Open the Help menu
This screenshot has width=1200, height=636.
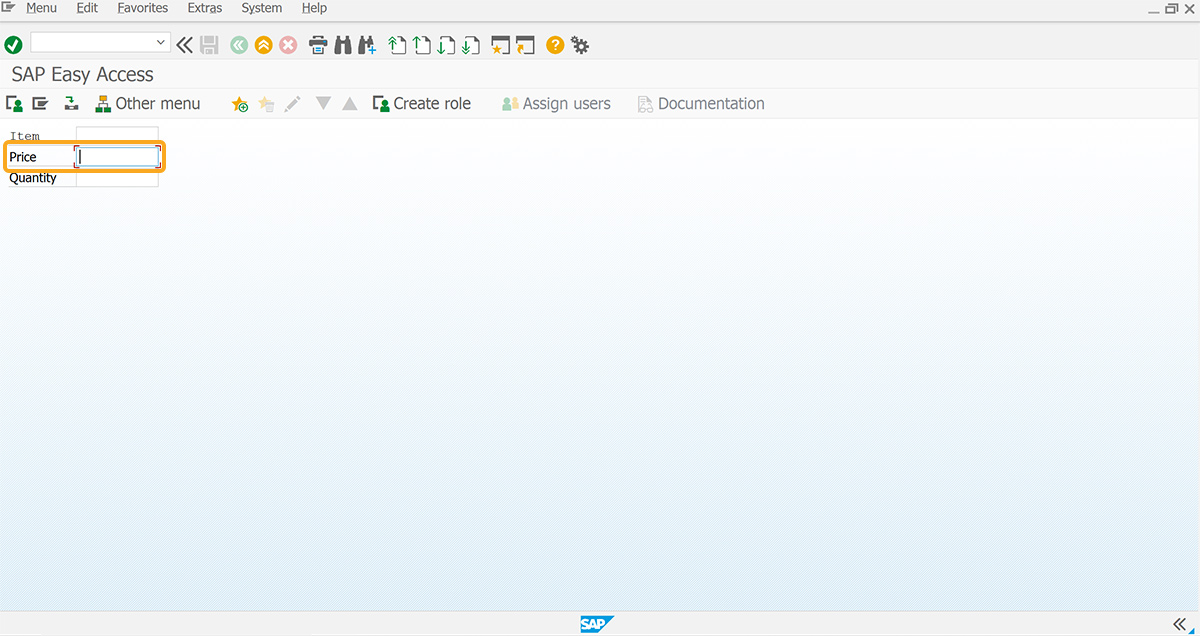click(314, 8)
